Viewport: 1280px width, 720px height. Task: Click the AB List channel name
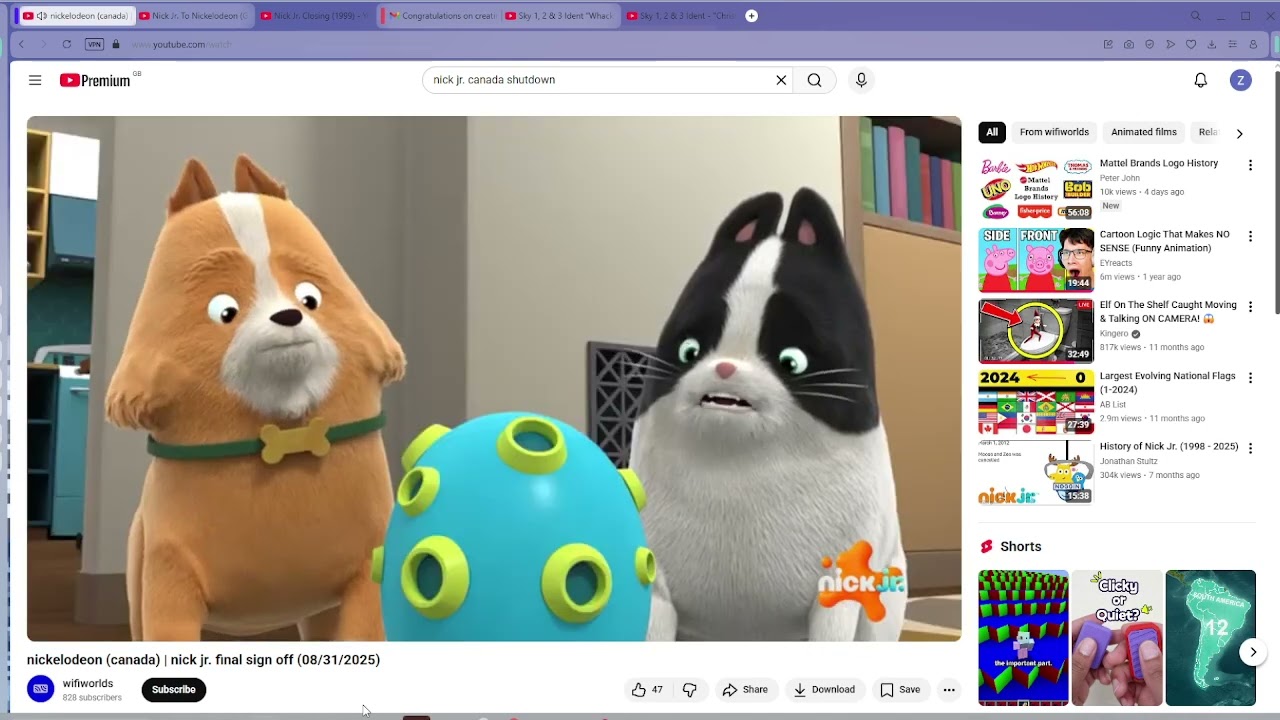click(1113, 405)
